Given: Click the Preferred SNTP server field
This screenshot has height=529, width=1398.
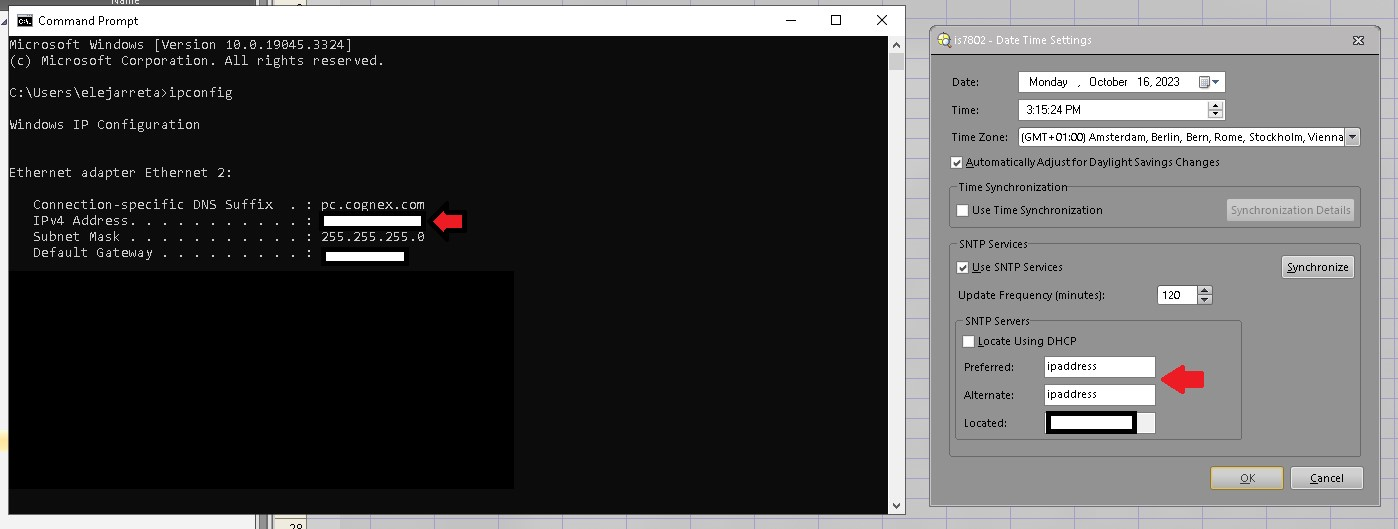Looking at the screenshot, I should click(x=1099, y=367).
